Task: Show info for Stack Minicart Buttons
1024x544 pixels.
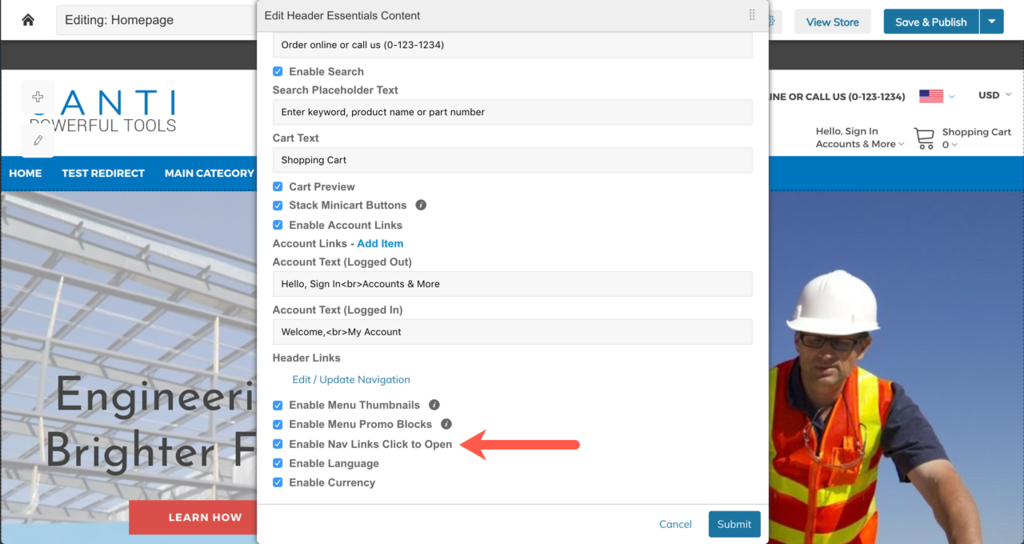Action: pos(421,205)
